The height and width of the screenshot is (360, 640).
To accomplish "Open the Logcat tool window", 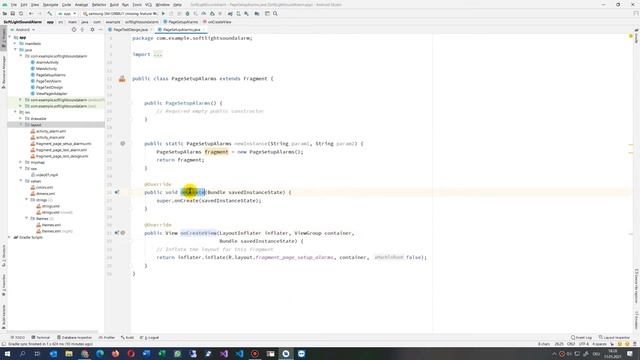I will click(x=150, y=338).
